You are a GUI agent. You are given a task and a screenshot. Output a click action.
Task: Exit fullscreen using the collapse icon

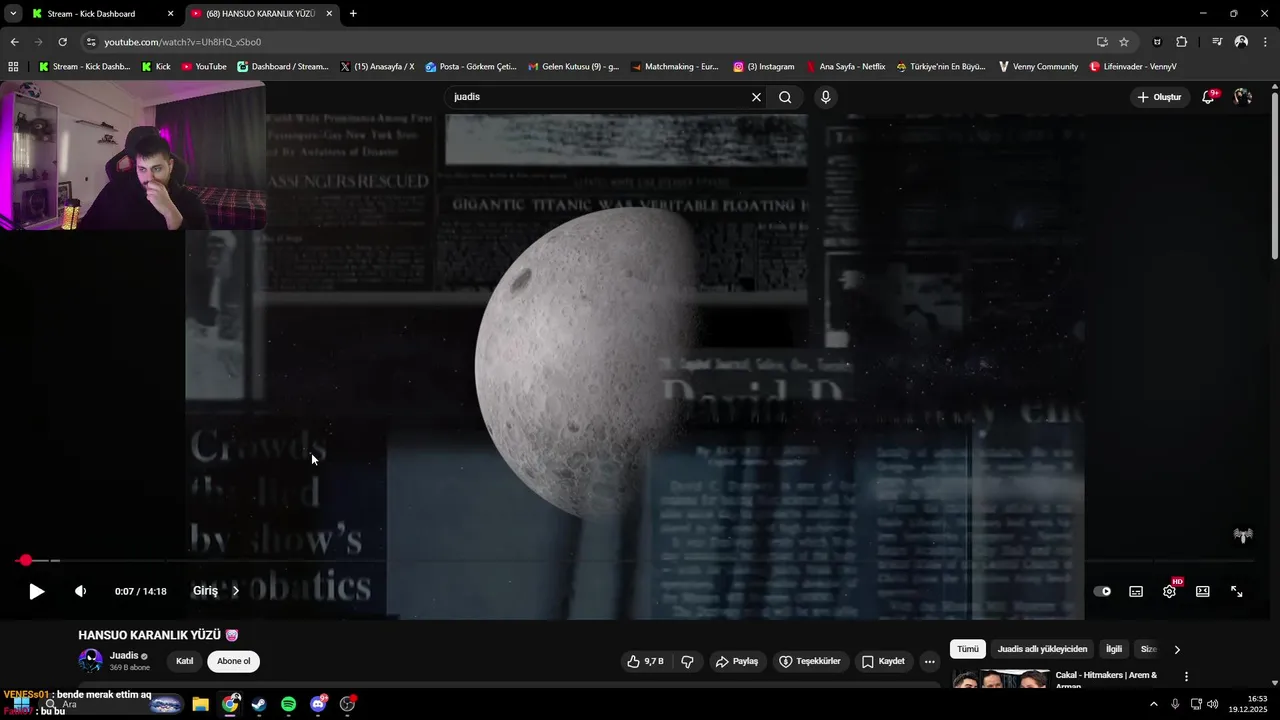click(1236, 591)
